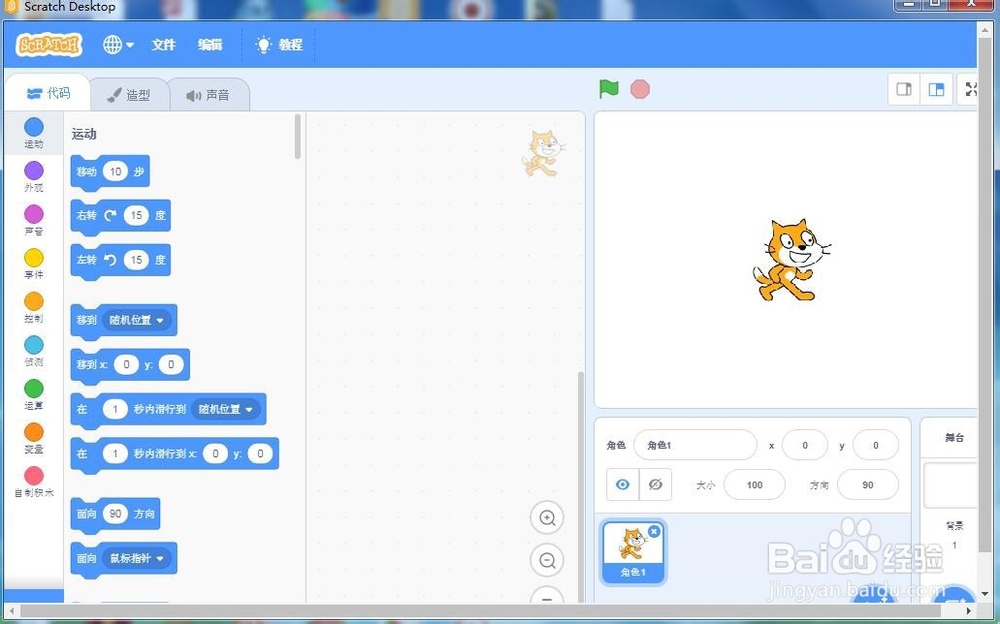
Task: Select the 运算 operators category
Action: [x=34, y=394]
